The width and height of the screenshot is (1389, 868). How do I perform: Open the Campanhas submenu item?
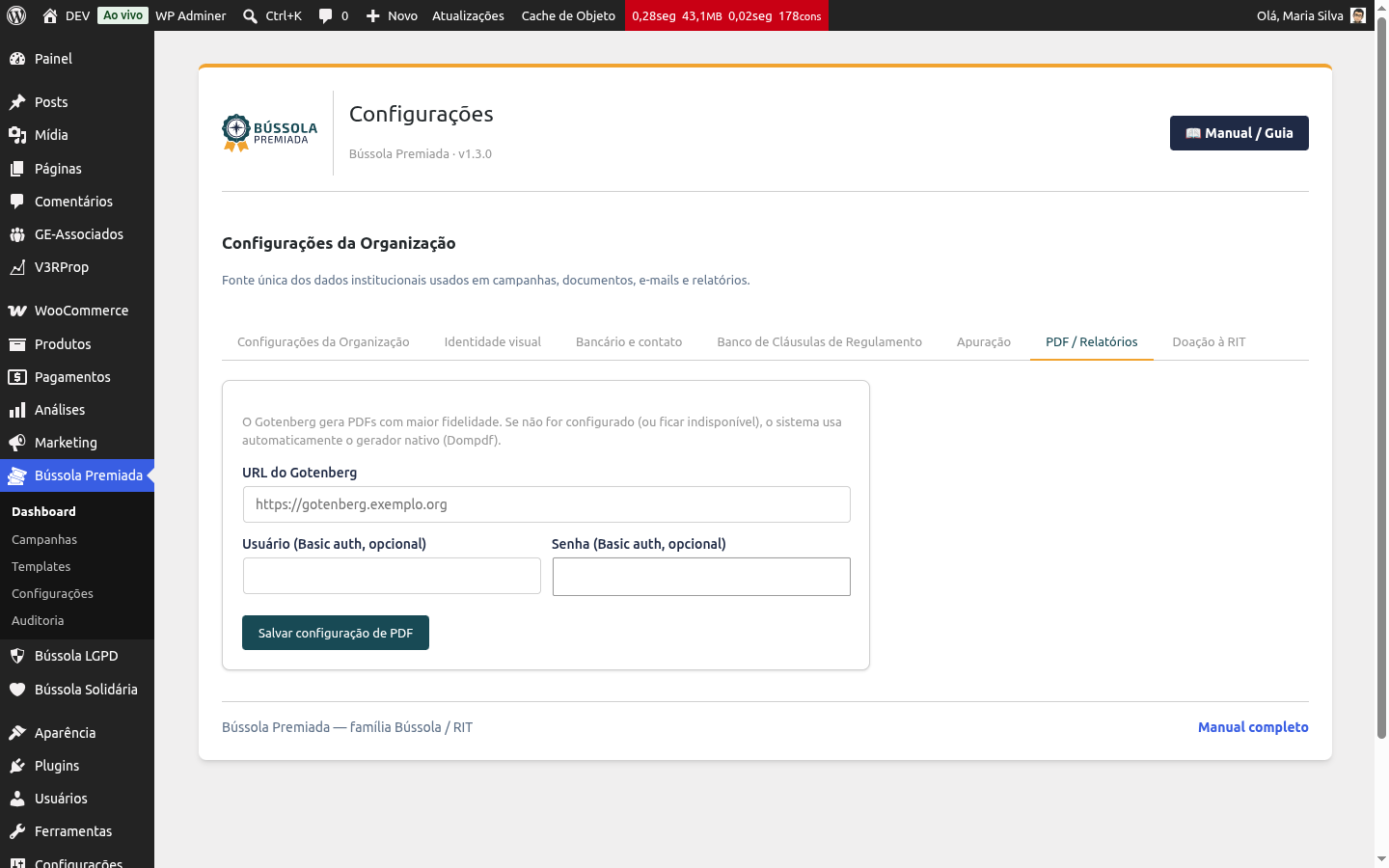pyautogui.click(x=44, y=540)
